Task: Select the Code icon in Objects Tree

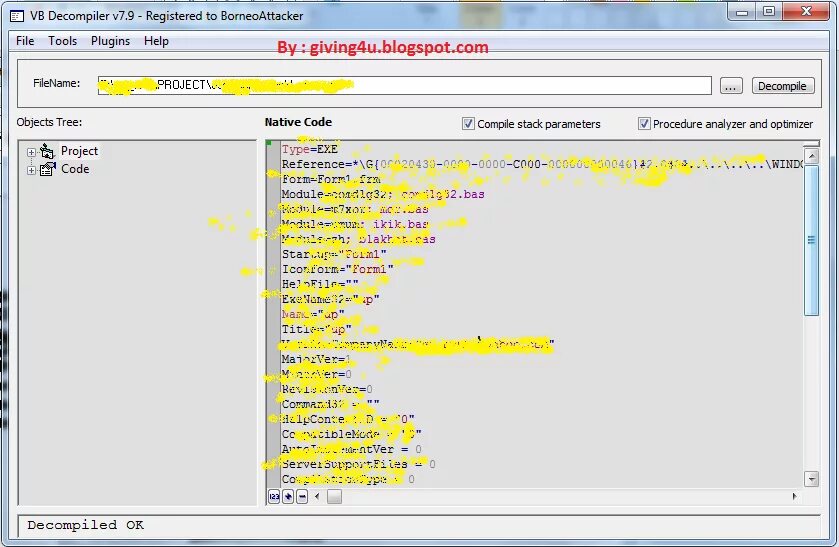Action: (x=48, y=169)
